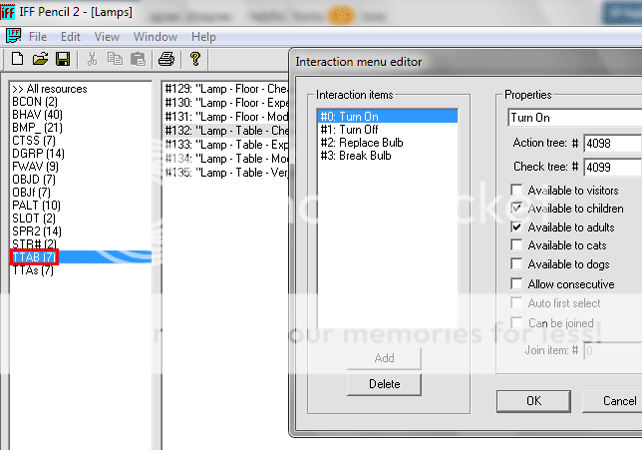642x450 pixels.
Task: Click the Help question mark icon
Action: [196, 60]
